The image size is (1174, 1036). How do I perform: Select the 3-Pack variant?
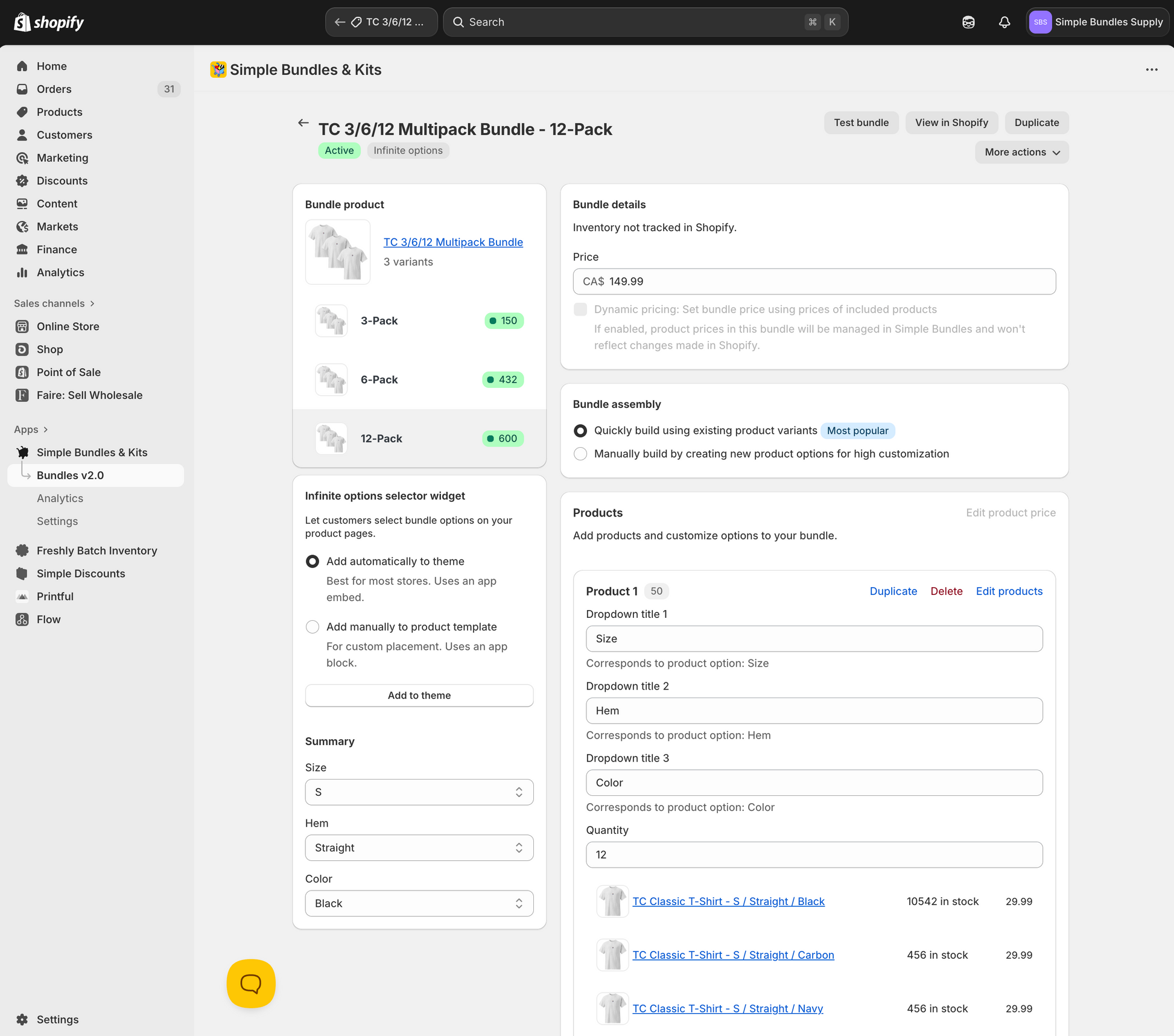point(419,321)
